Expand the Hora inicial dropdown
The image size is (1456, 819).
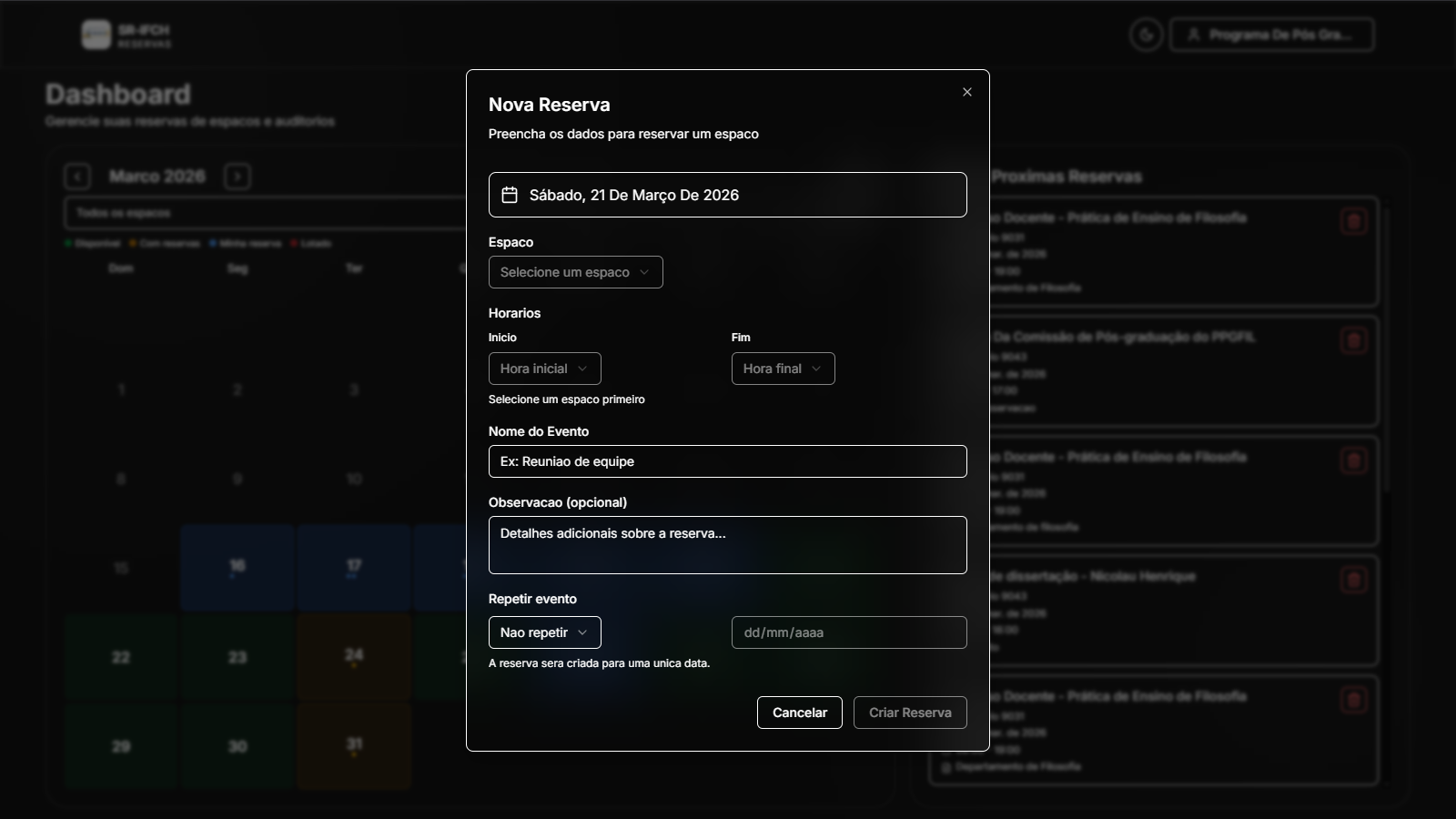tap(544, 369)
